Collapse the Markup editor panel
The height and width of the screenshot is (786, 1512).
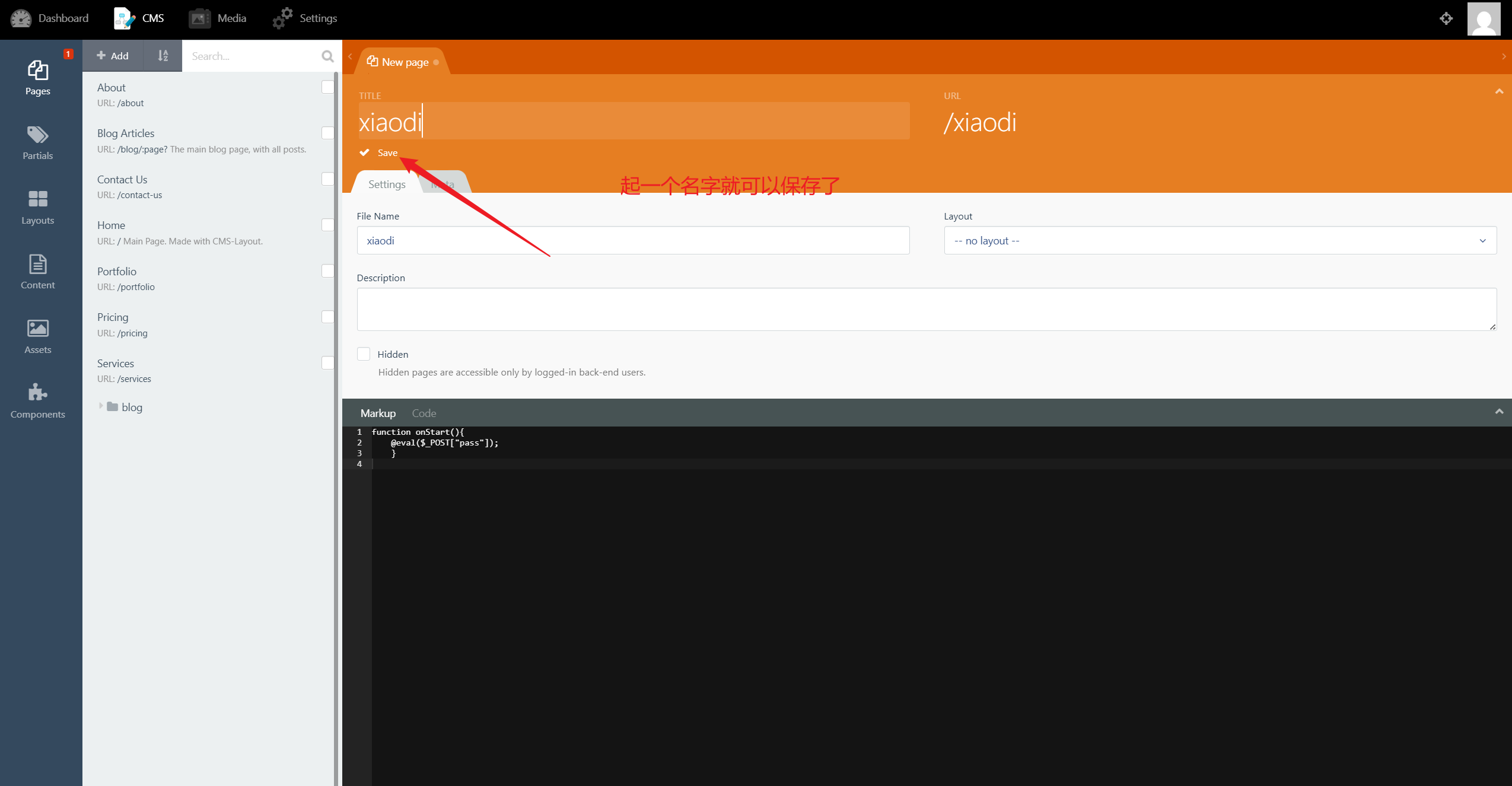(1499, 412)
